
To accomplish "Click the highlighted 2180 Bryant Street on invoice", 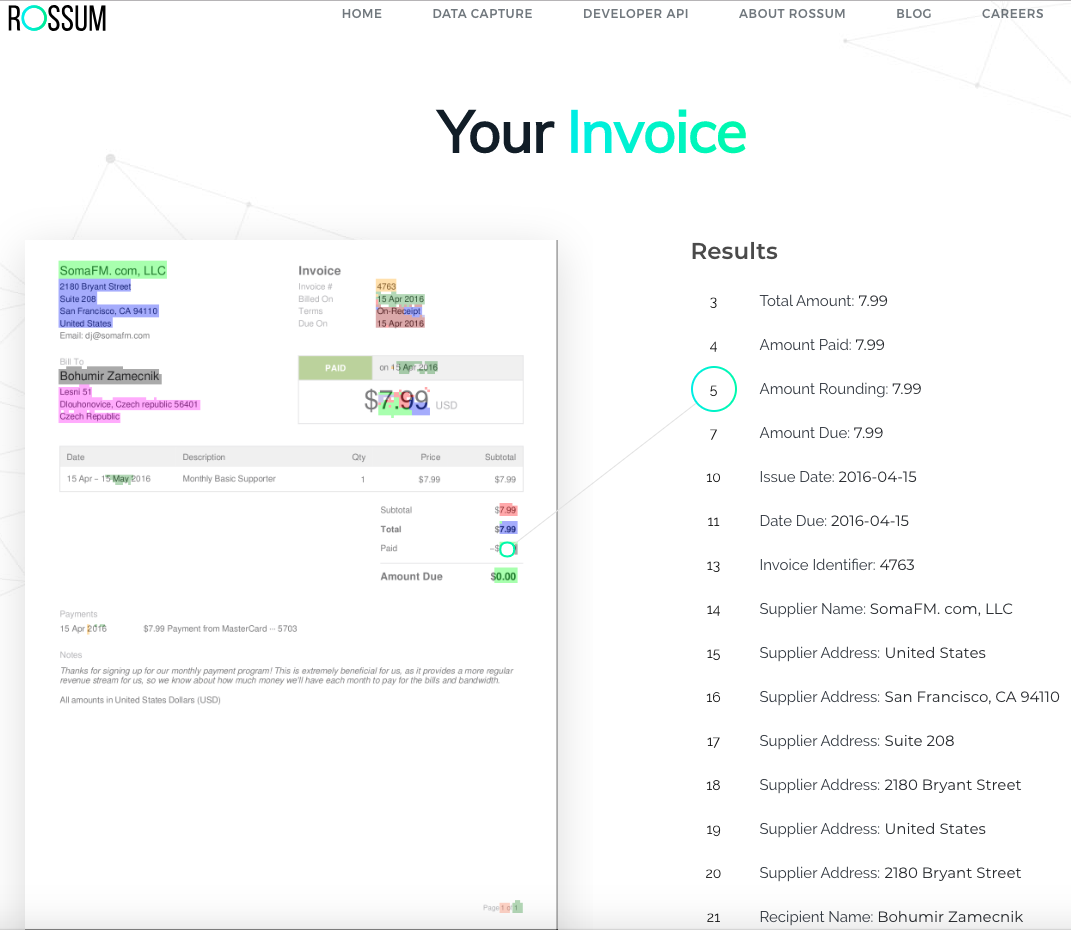I will click(x=95, y=287).
